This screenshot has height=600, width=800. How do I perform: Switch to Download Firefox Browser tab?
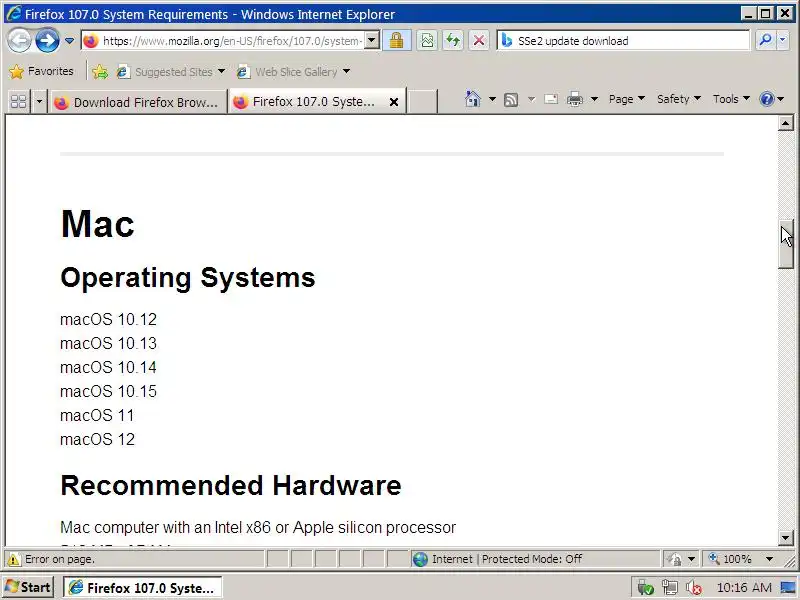coord(138,102)
